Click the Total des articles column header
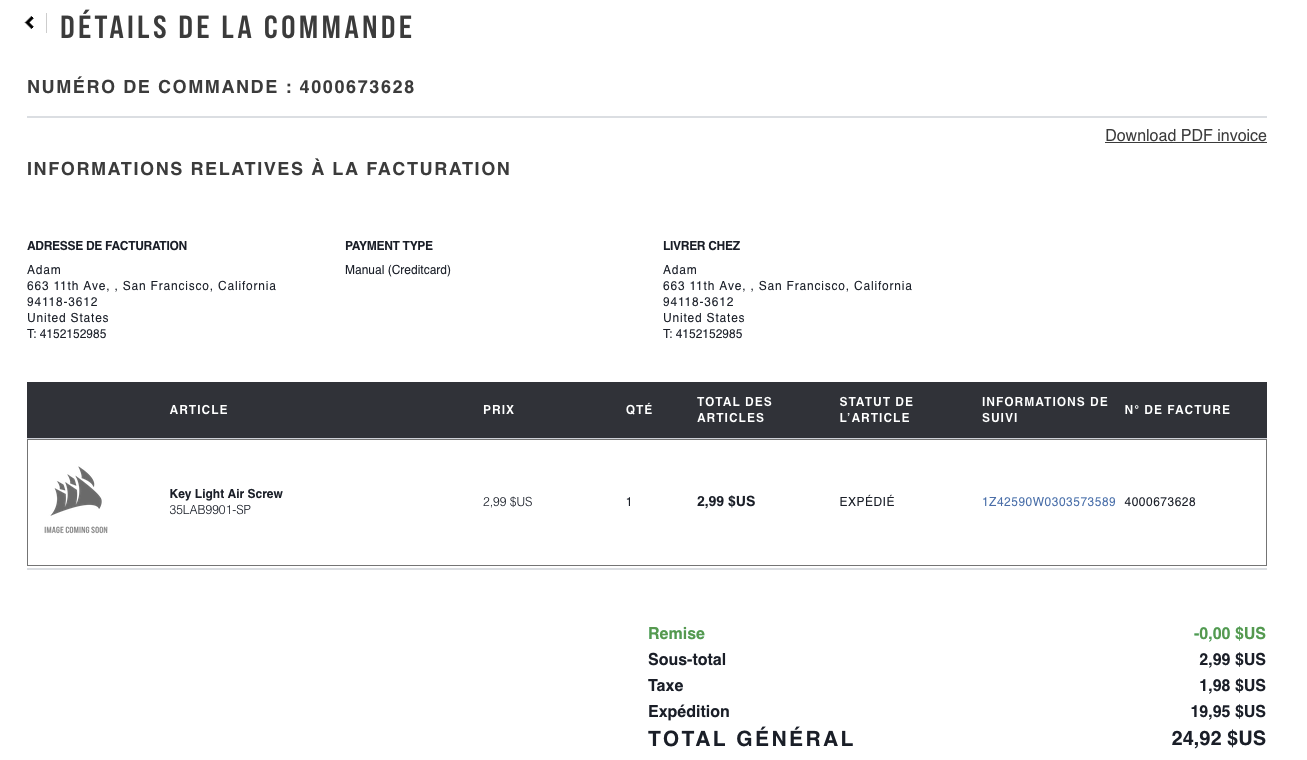1307x760 pixels. [x=735, y=410]
